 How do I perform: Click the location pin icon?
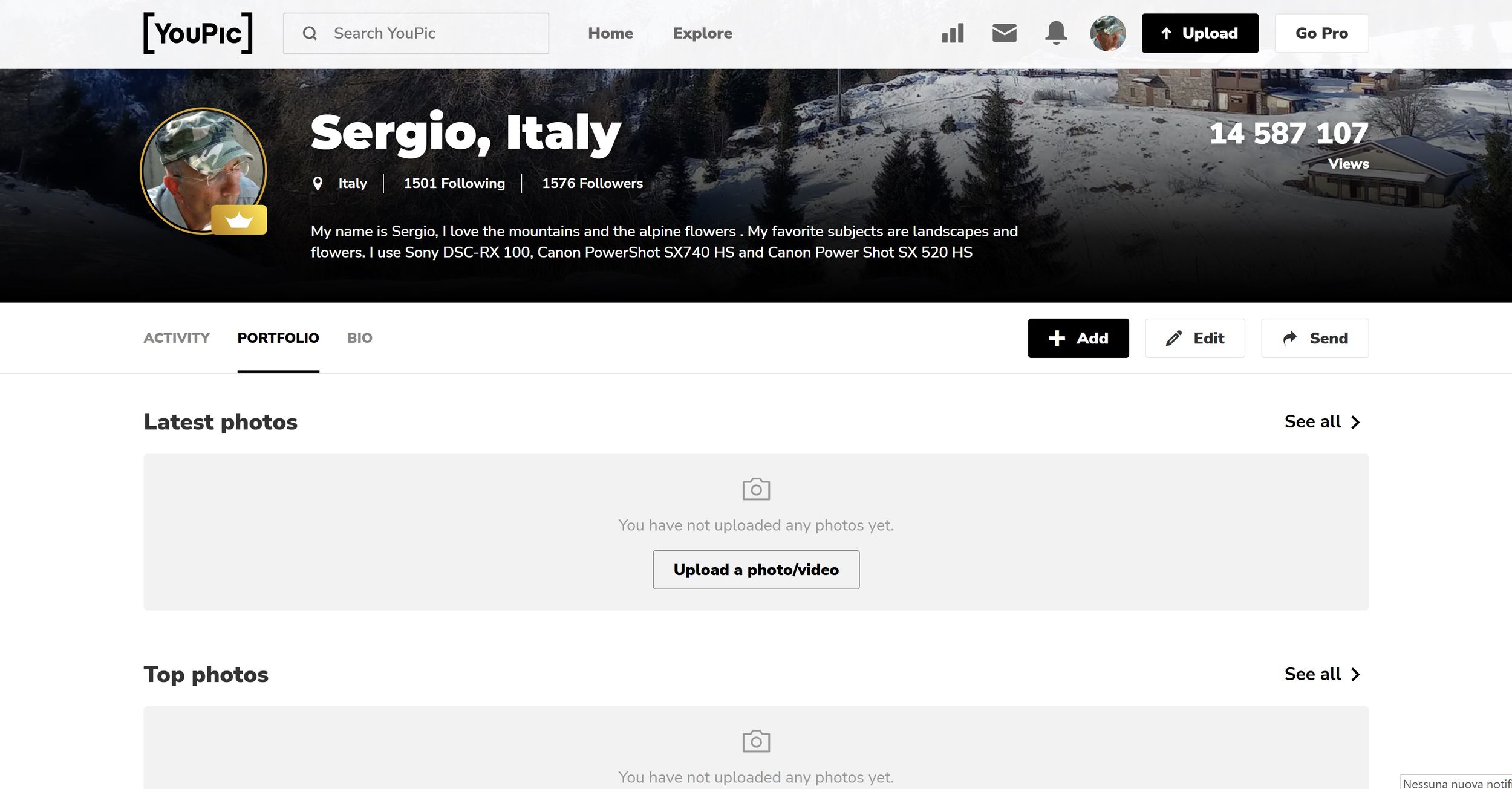[318, 183]
